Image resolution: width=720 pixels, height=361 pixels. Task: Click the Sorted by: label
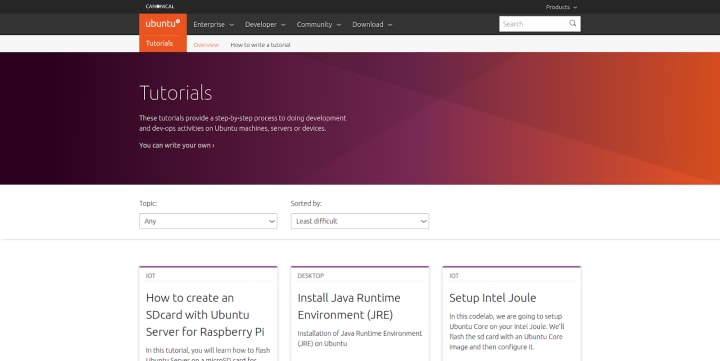click(x=306, y=203)
